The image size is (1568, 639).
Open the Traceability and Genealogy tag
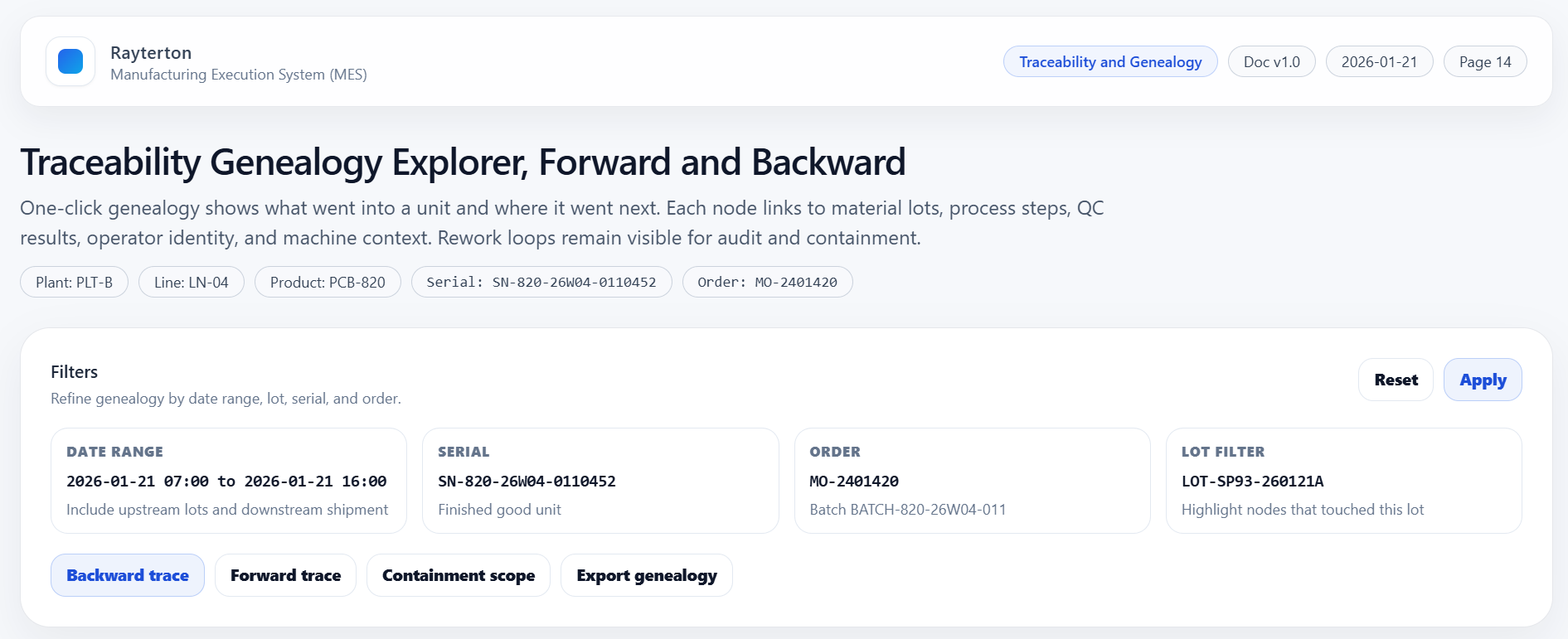1109,62
